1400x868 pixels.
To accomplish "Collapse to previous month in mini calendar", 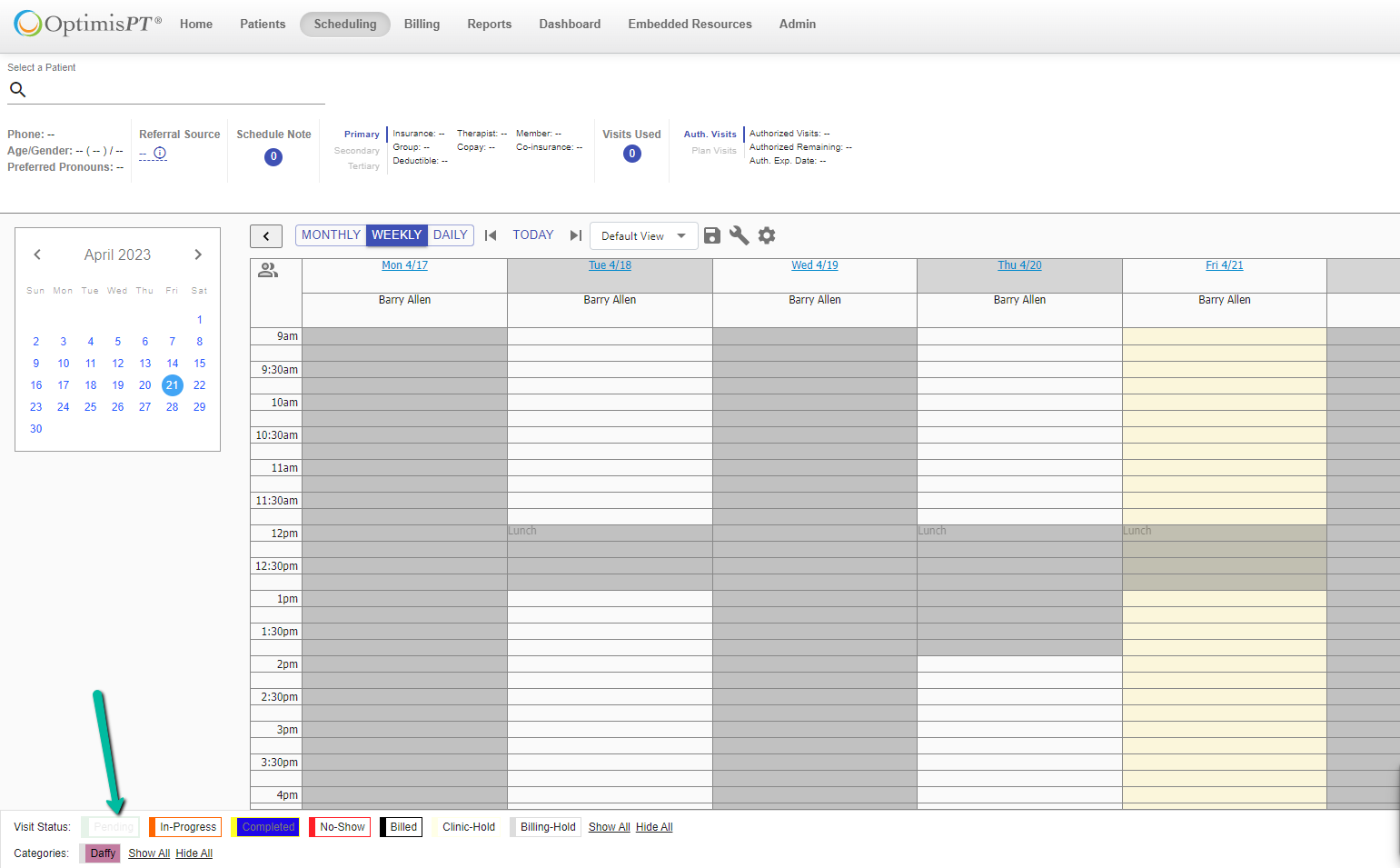I will tap(37, 254).
